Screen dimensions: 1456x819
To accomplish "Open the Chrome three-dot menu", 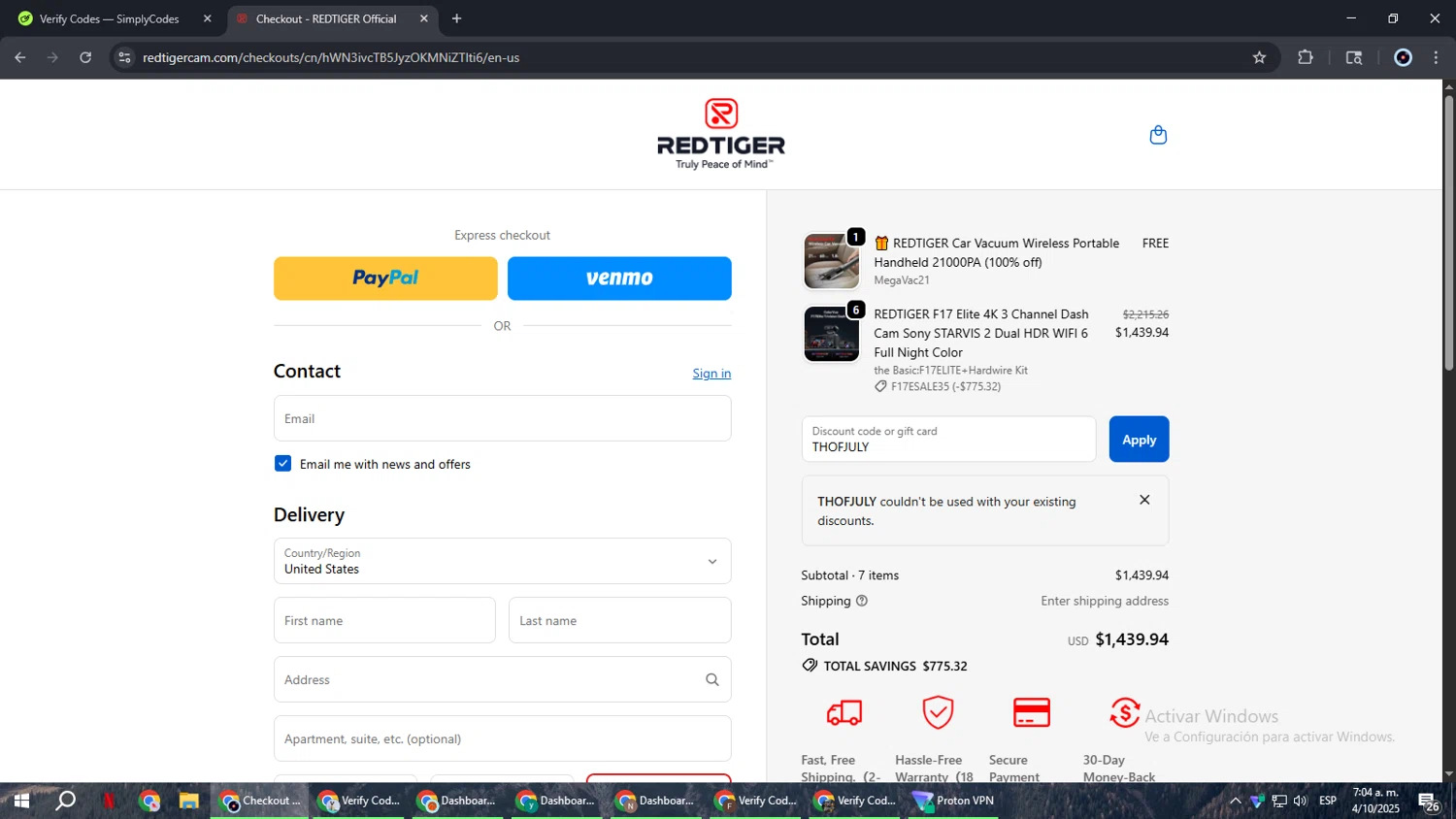I will (x=1436, y=57).
